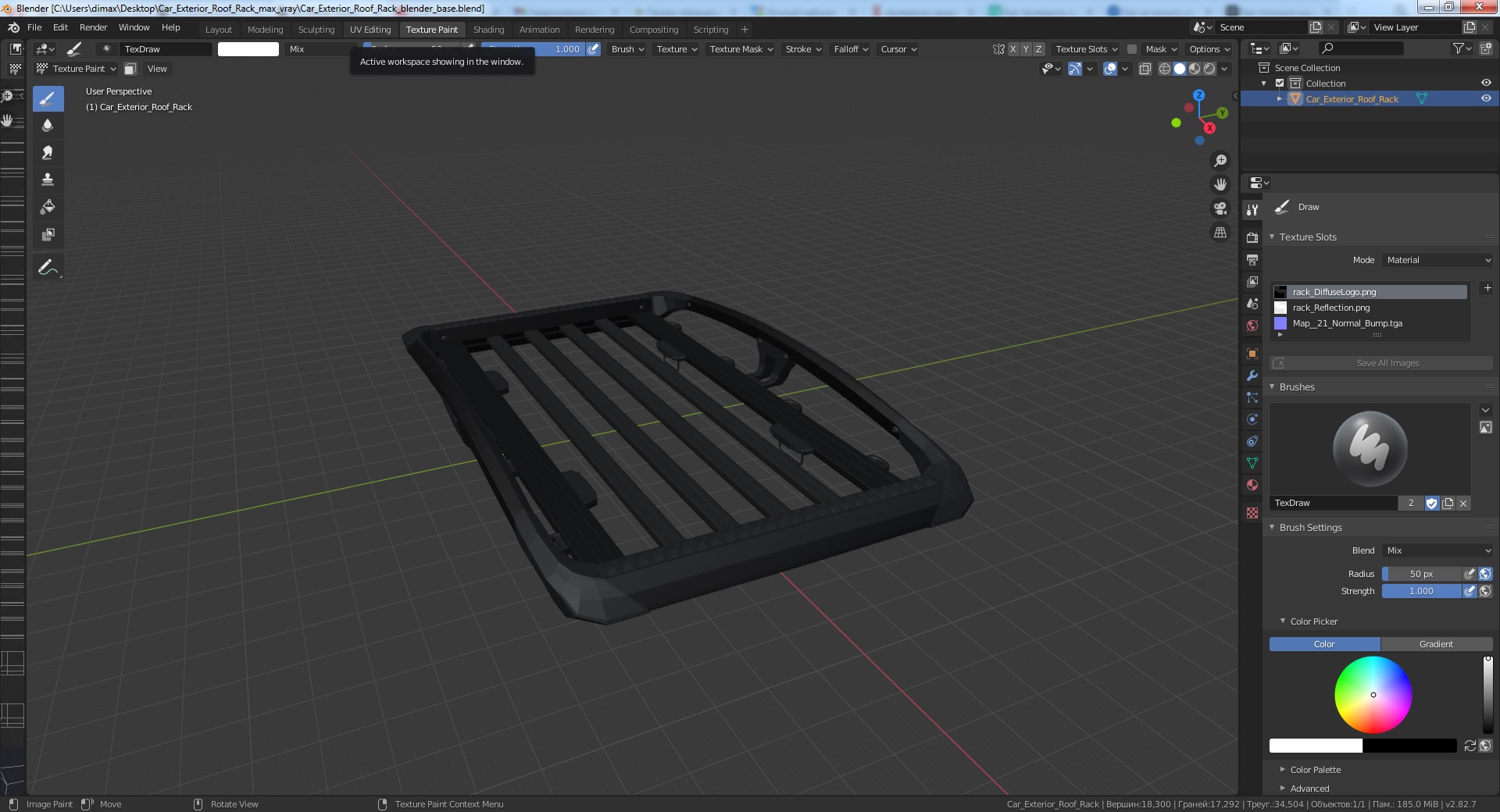
Task: Switch to the Compositing workspace tab
Action: point(654,30)
